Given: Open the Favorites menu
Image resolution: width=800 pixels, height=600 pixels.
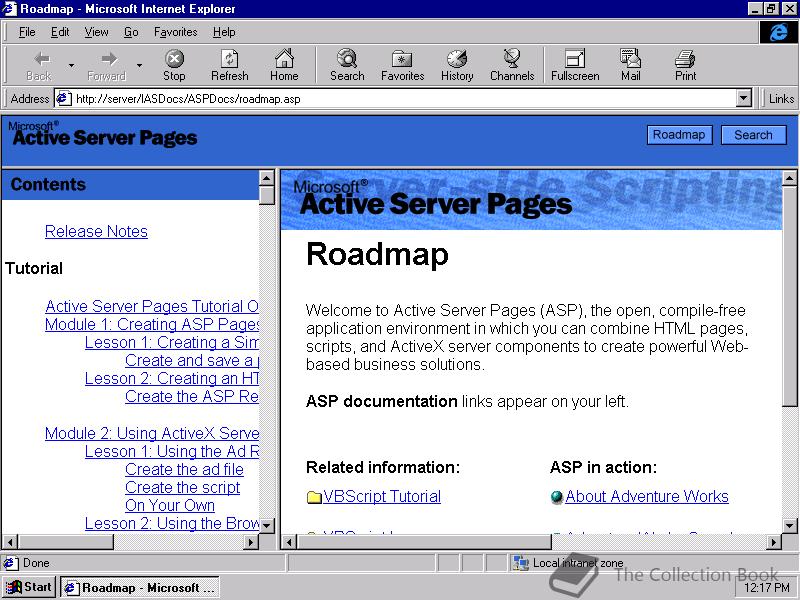Looking at the screenshot, I should (176, 32).
